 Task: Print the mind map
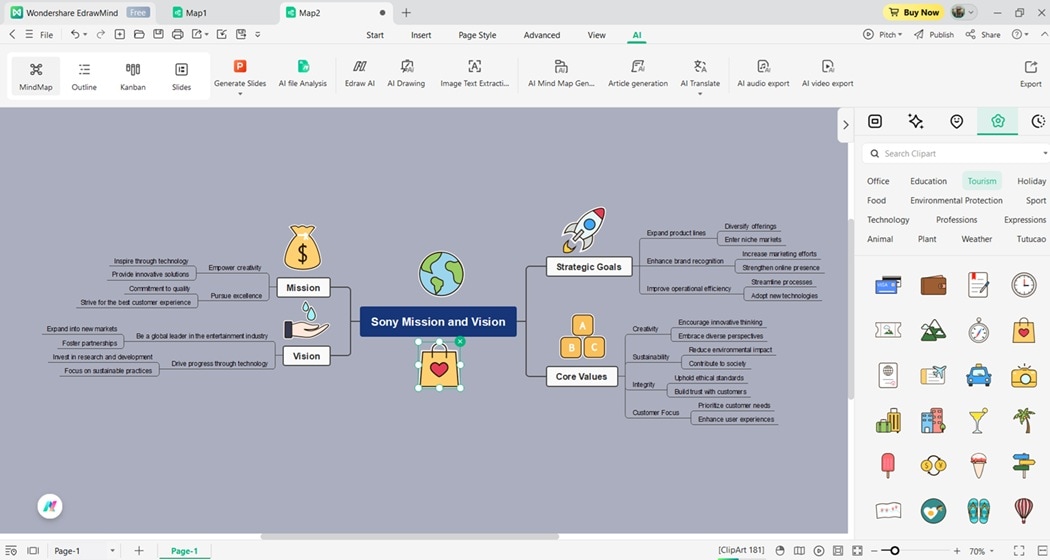(177, 34)
